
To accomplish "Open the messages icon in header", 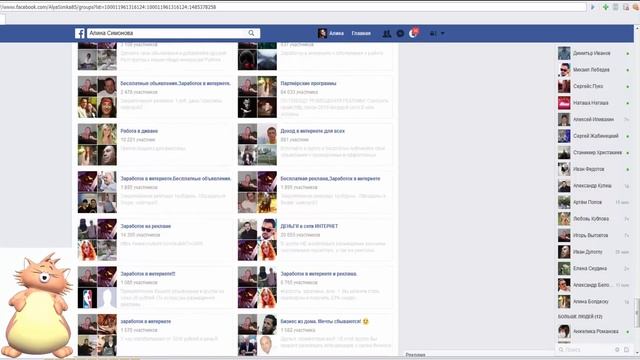I will pos(400,33).
